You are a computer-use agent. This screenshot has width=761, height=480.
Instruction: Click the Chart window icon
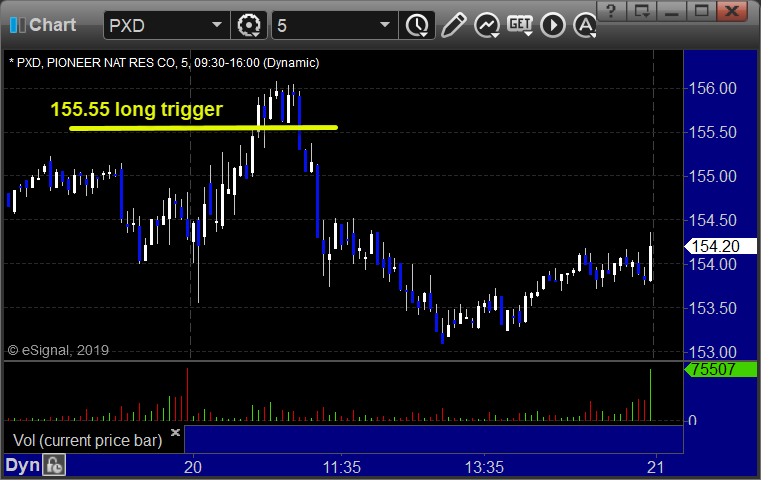pyautogui.click(x=17, y=25)
